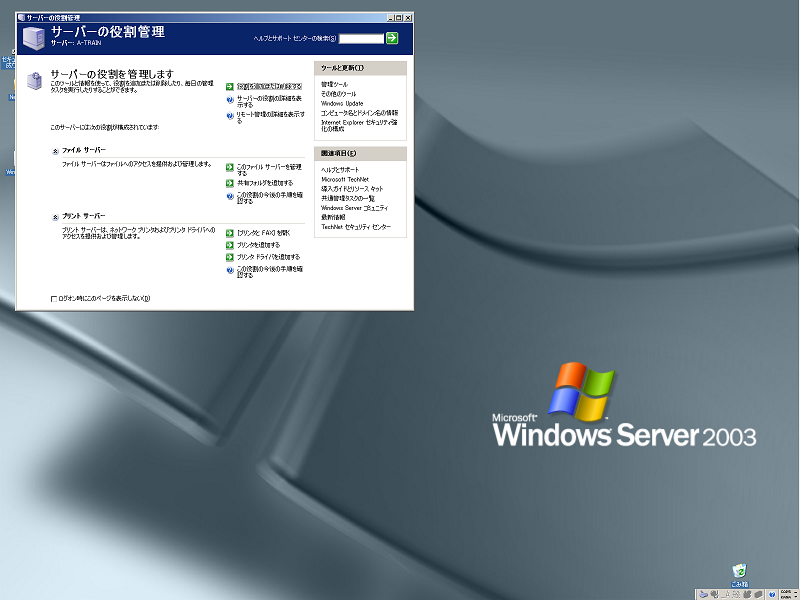
Task: Open その他のツール in the tools panel
Action: coord(339,94)
